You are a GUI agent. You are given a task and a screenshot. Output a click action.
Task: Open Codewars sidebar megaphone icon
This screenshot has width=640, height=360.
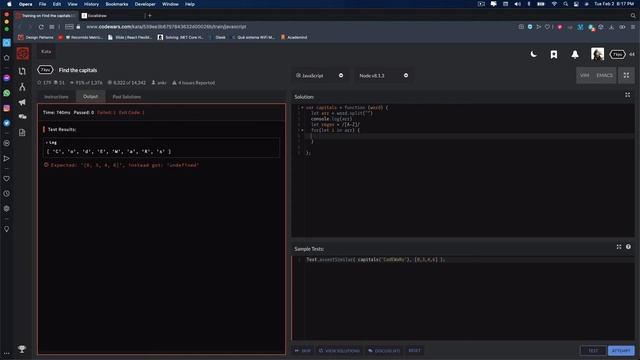22,102
